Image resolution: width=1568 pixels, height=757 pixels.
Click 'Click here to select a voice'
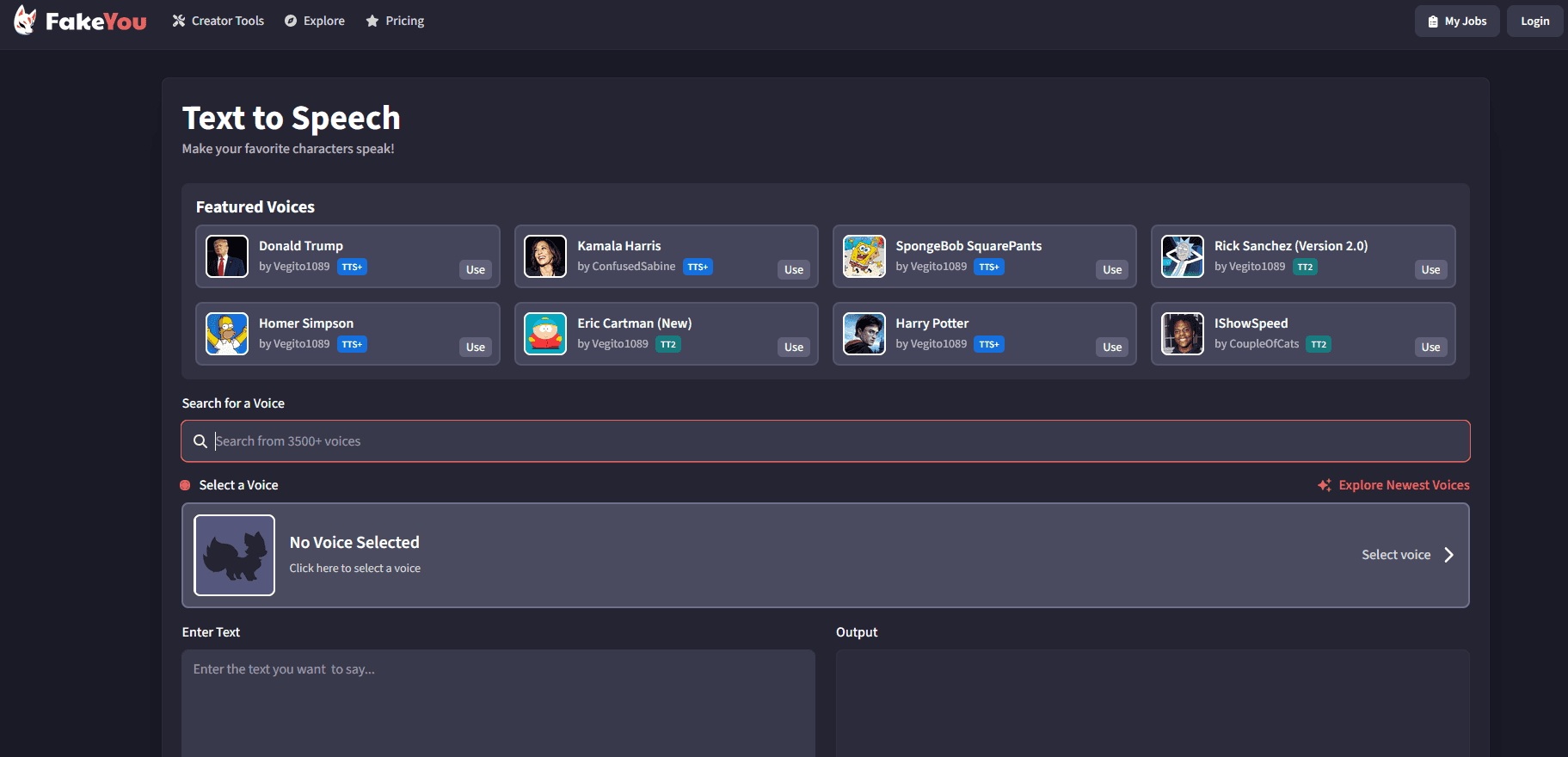355,569
